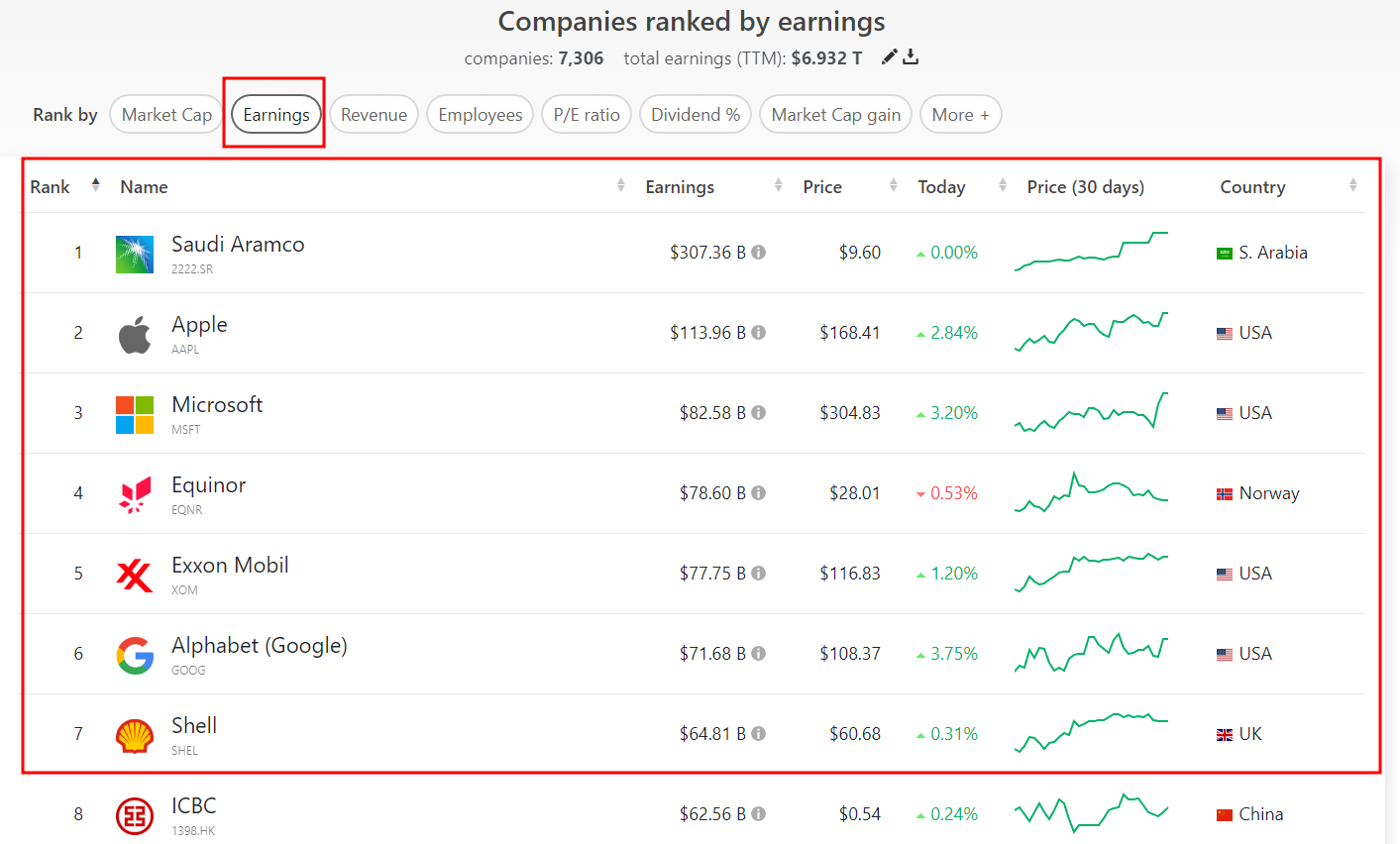Image resolution: width=1400 pixels, height=844 pixels.
Task: Open the Apple company link
Action: [x=199, y=325]
